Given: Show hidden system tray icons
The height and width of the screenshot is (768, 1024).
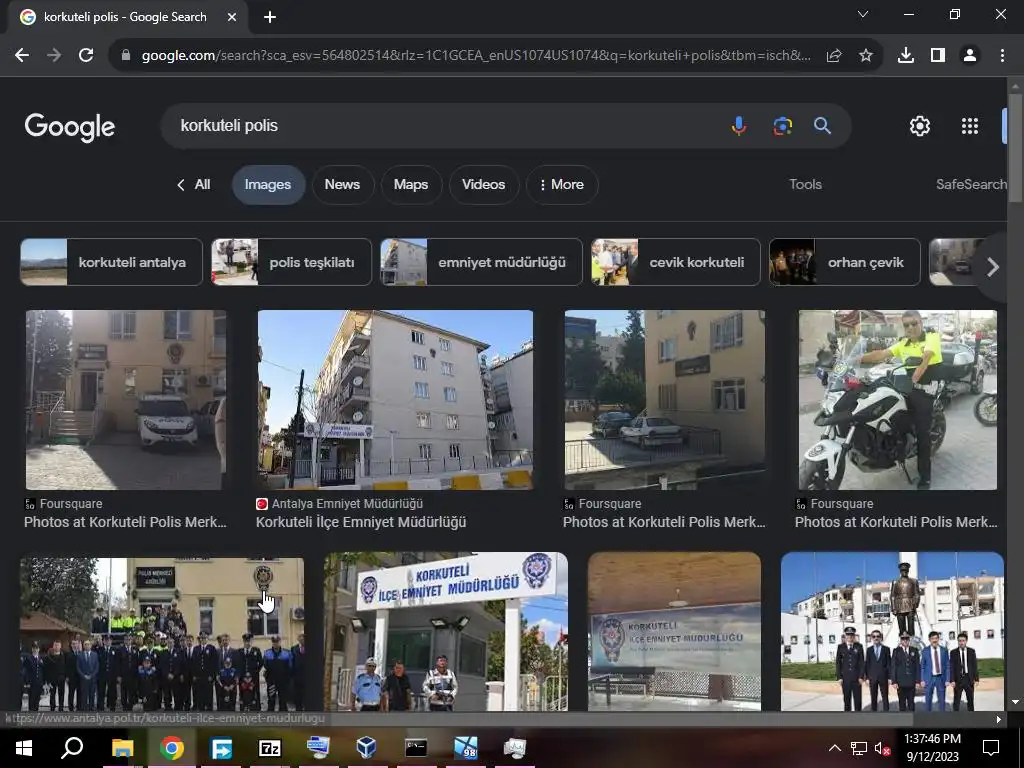Looking at the screenshot, I should tap(835, 748).
